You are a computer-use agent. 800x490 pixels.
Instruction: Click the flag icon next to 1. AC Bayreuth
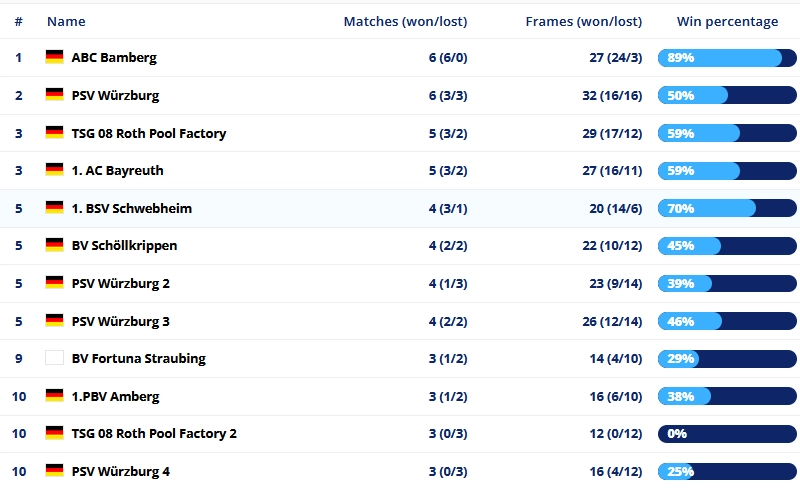tap(54, 171)
